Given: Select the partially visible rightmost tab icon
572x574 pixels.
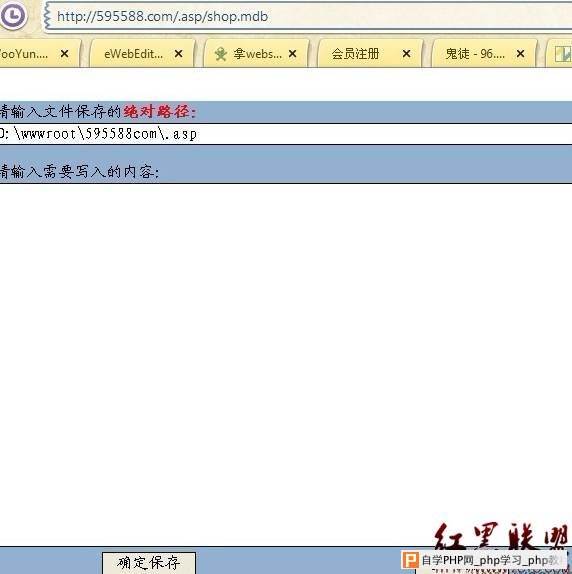Looking at the screenshot, I should [x=563, y=54].
